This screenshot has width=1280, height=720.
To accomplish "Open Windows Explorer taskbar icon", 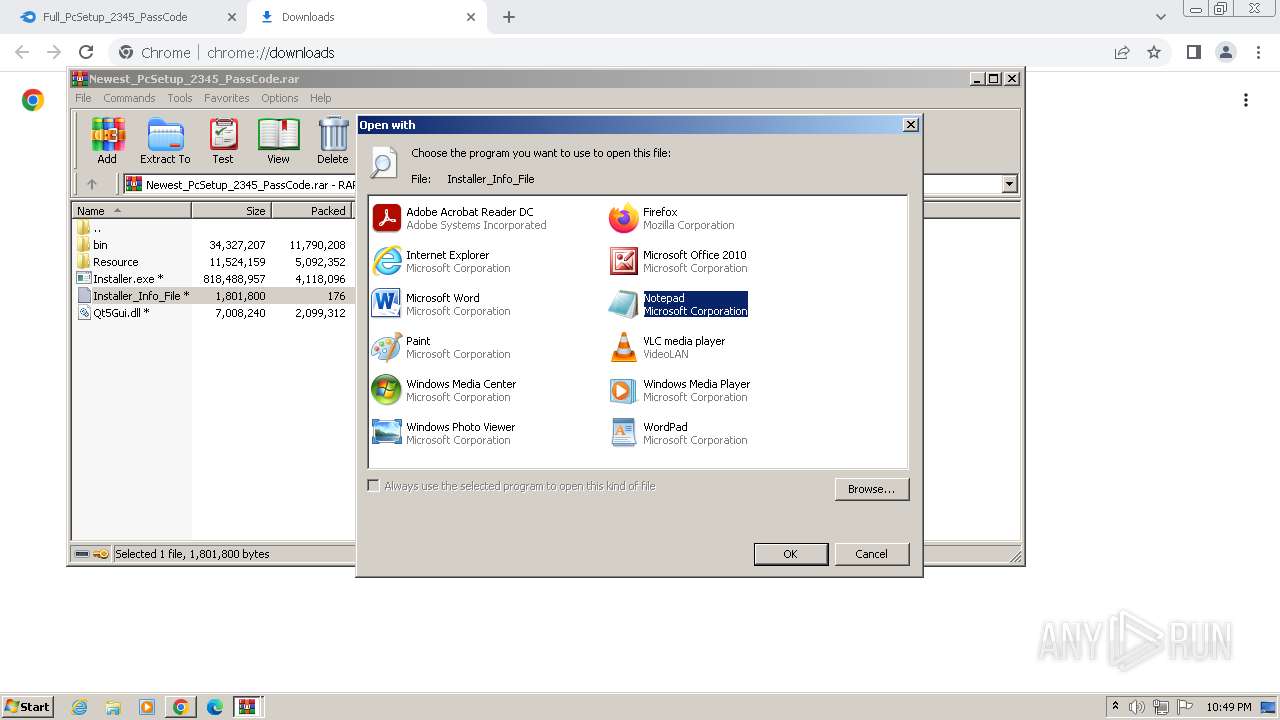I will pos(113,707).
